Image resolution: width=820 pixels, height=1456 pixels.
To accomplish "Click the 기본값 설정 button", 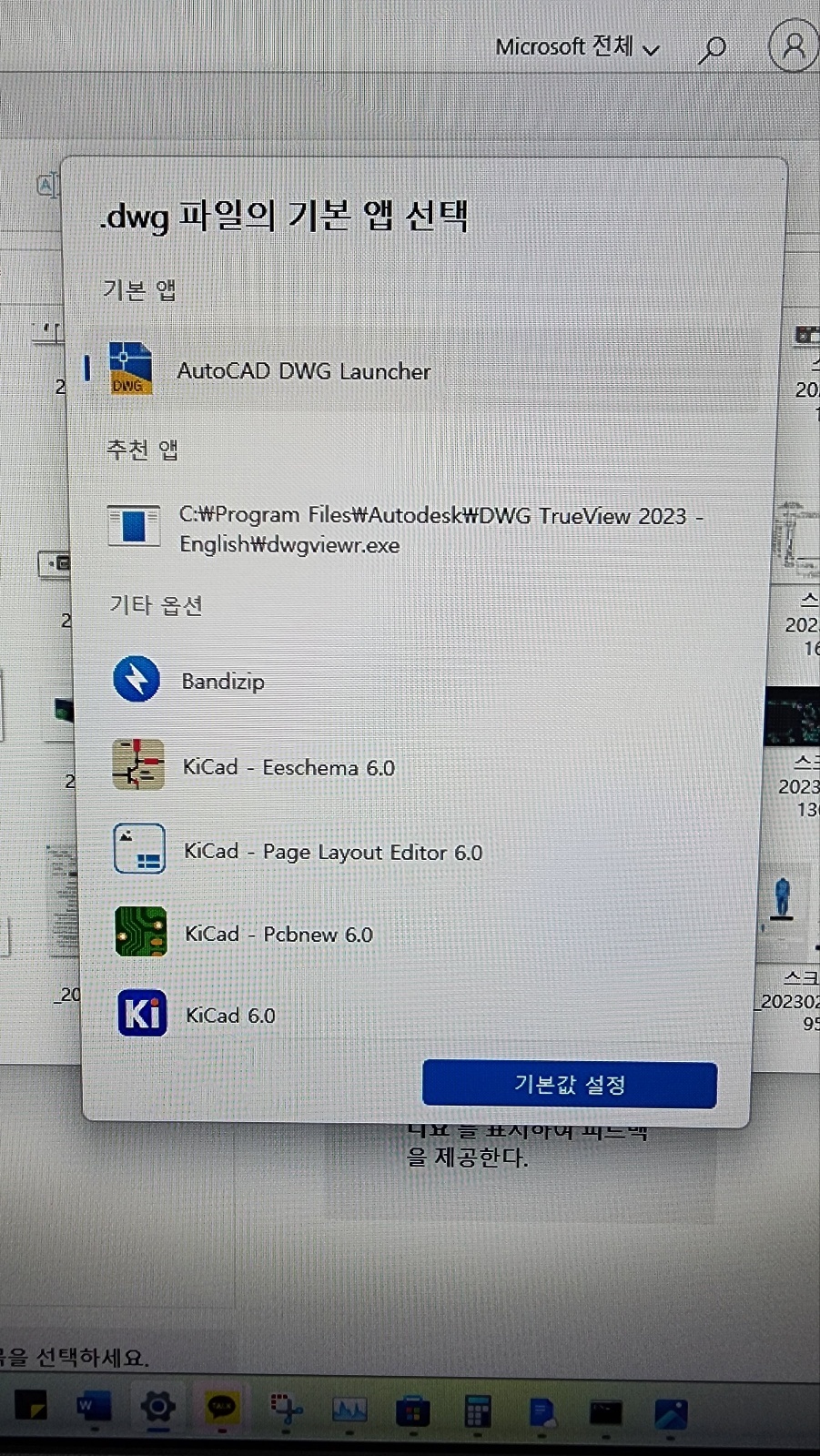I will coord(570,1084).
